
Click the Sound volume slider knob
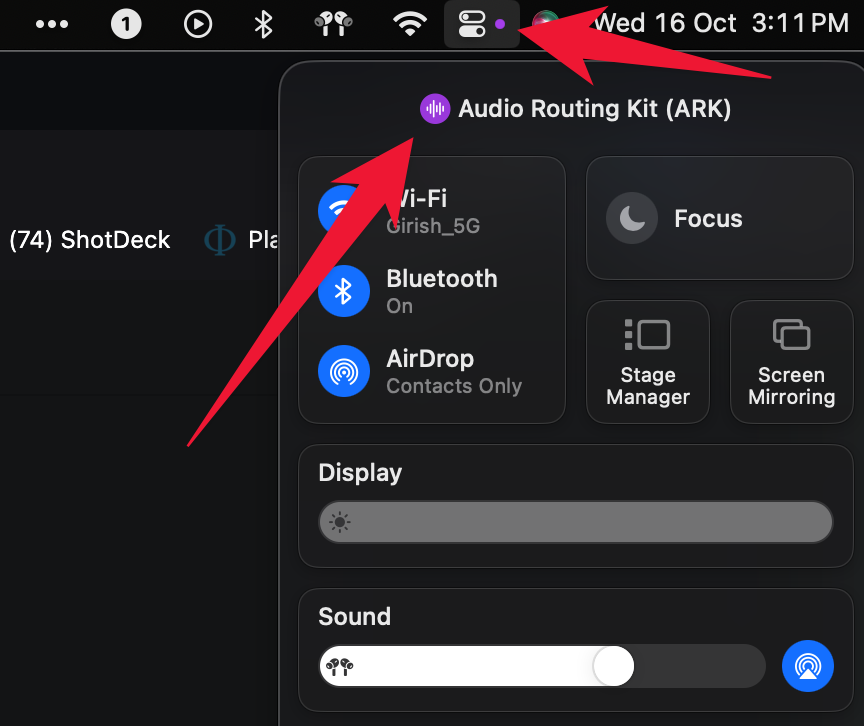point(613,666)
